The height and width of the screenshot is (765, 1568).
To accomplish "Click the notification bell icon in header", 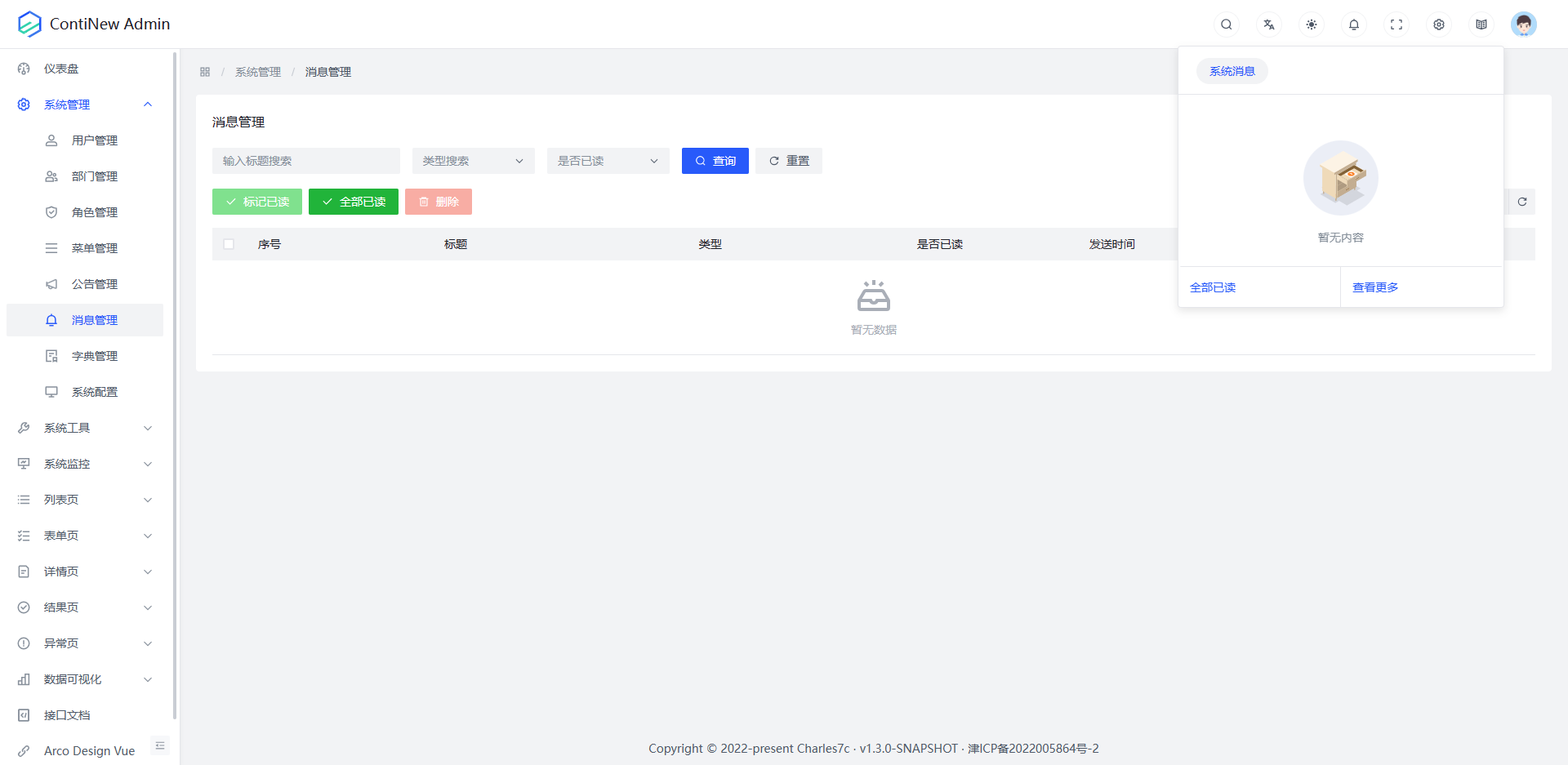I will (1353, 24).
